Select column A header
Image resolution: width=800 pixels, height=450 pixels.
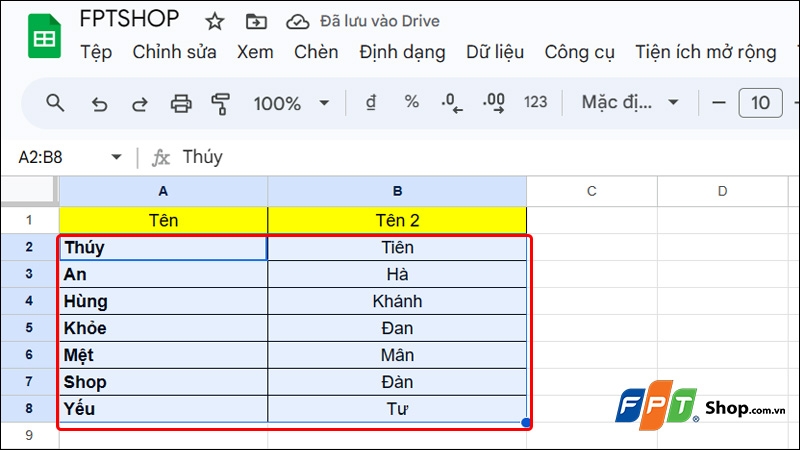point(163,191)
